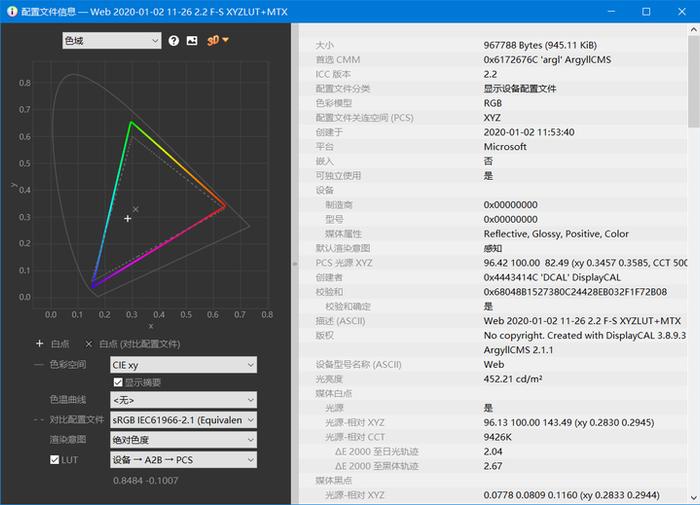This screenshot has height=505, width=700.
Task: Toggle the LUT checkbox
Action: tap(54, 459)
